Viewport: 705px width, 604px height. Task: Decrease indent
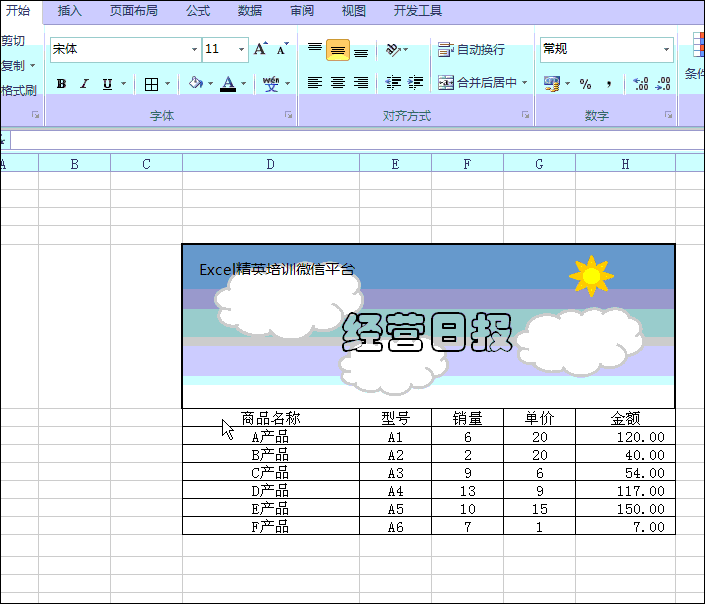point(393,83)
